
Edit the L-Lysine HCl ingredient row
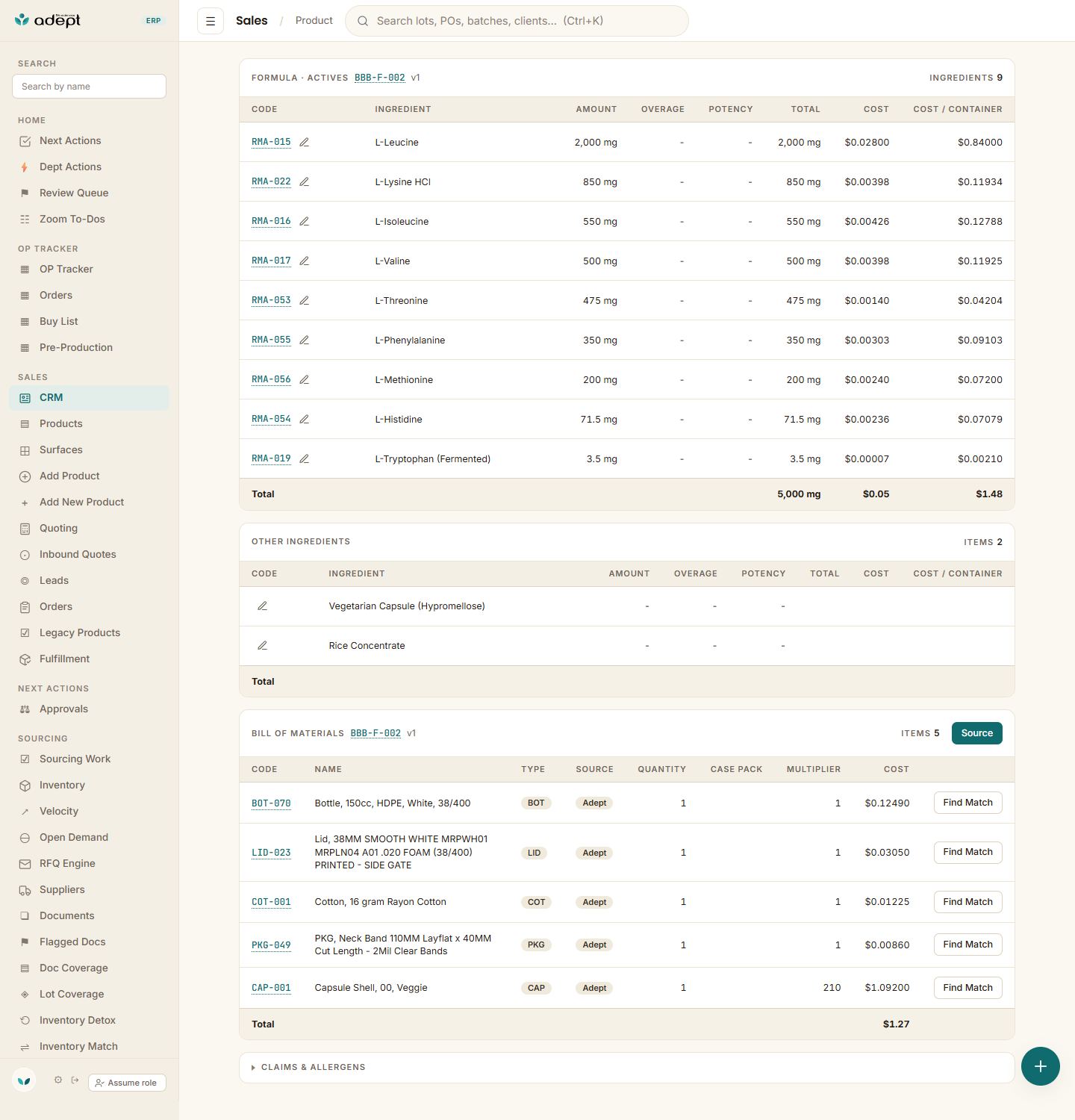(x=305, y=181)
